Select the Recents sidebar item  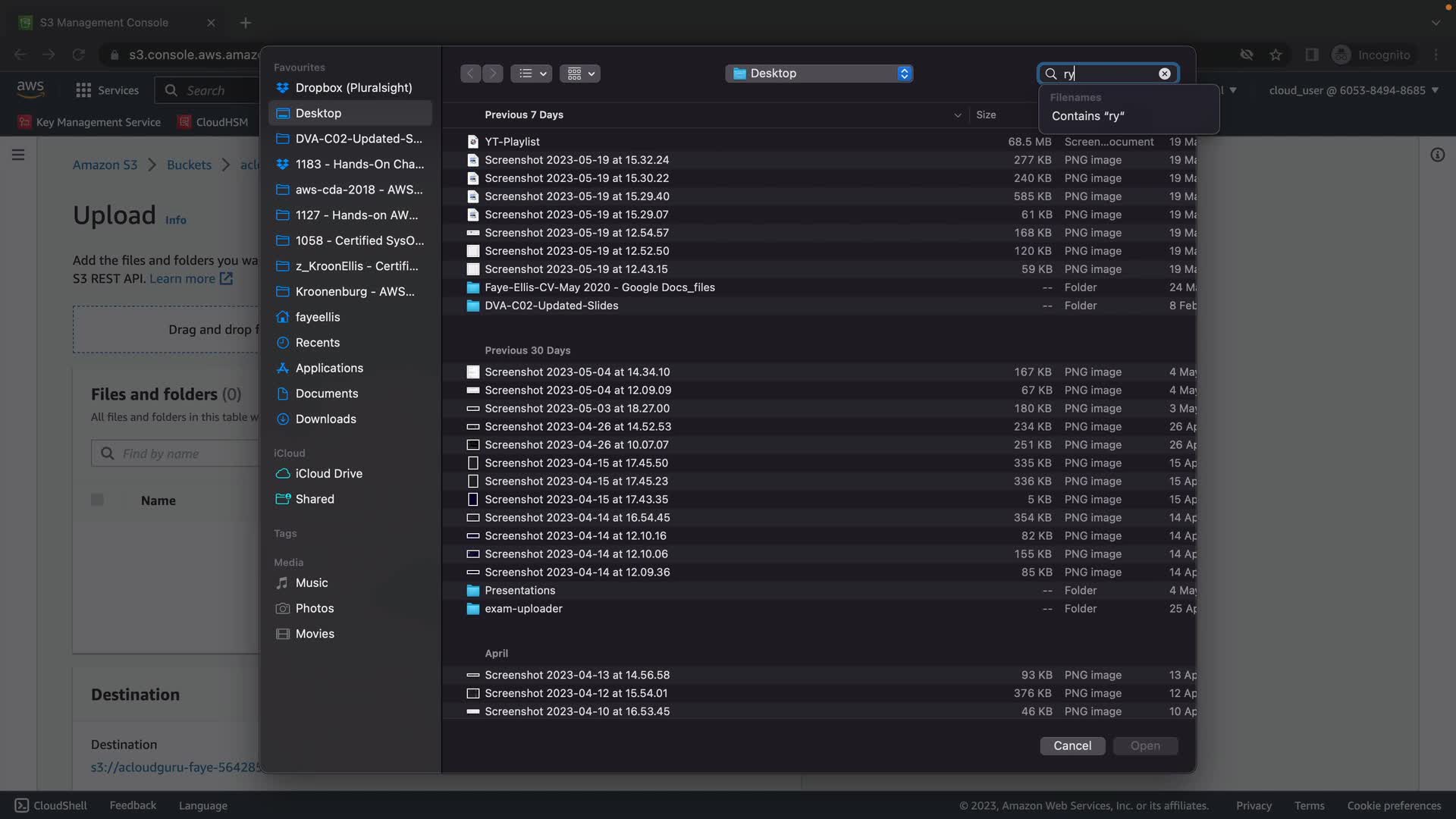click(317, 343)
